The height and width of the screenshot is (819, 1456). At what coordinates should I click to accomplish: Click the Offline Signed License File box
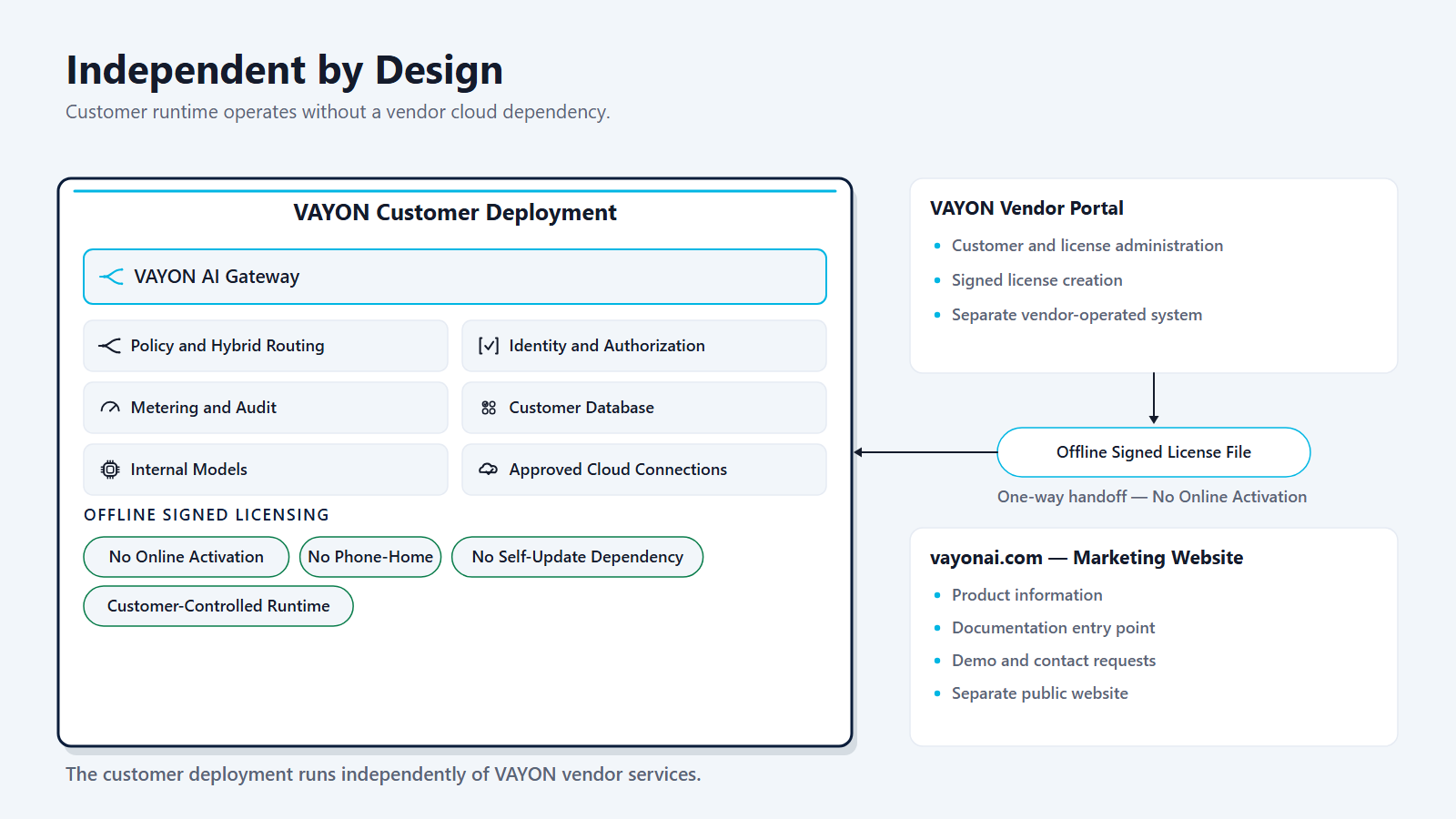tap(1154, 452)
